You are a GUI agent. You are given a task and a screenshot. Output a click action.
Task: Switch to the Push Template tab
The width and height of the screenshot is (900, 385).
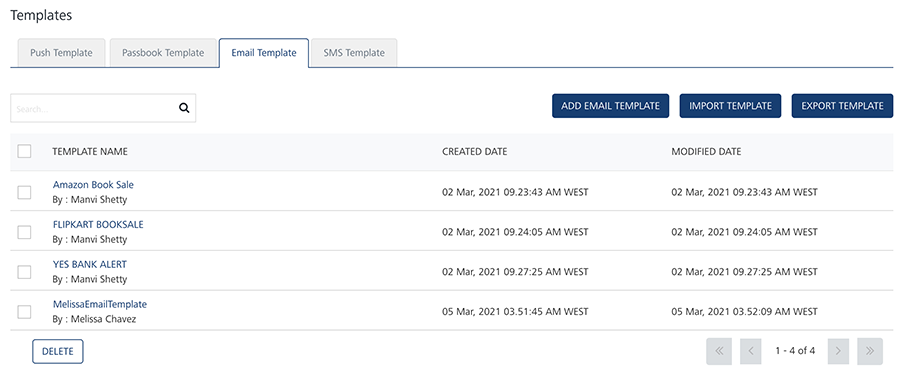tap(61, 53)
